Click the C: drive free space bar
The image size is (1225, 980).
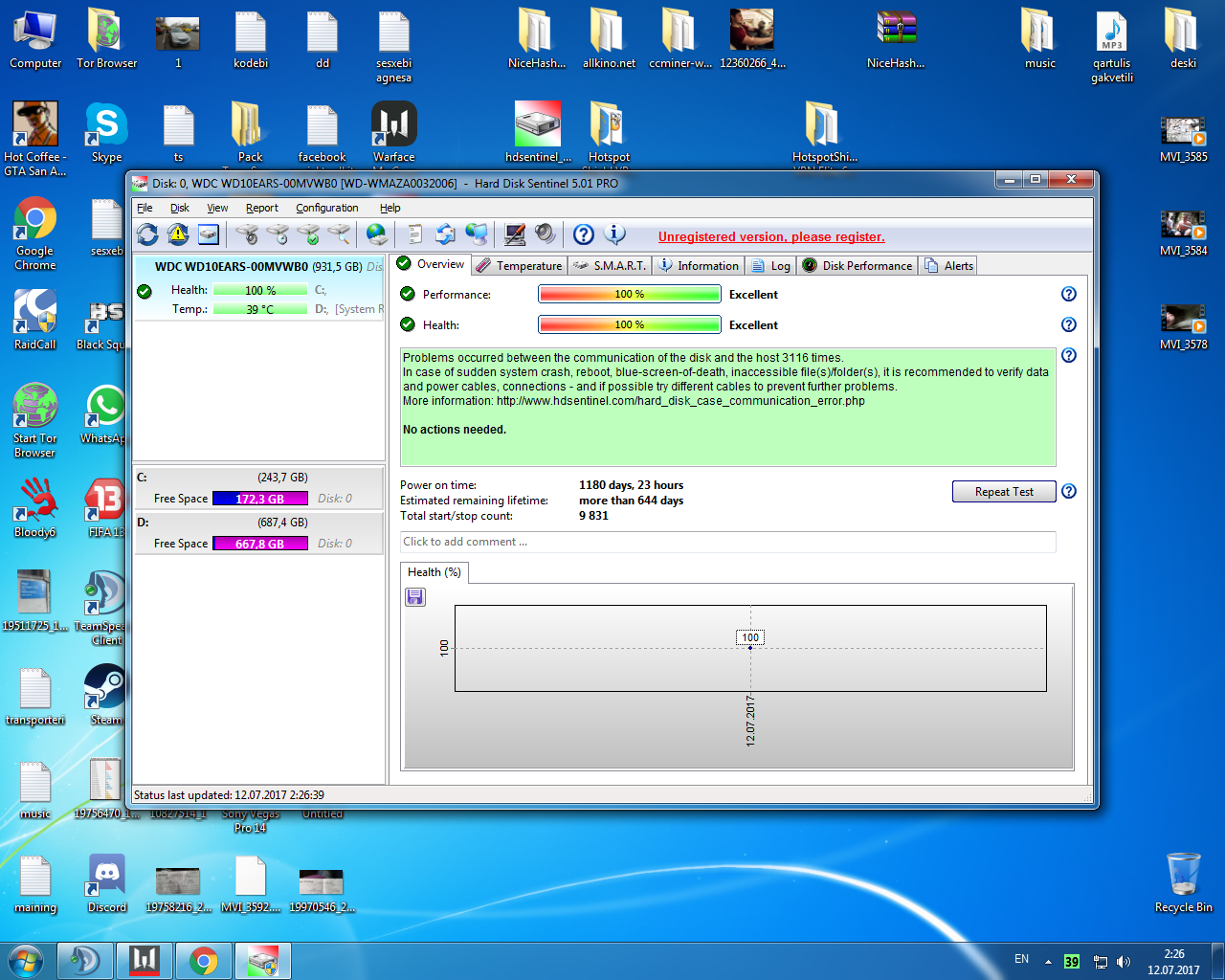point(259,499)
